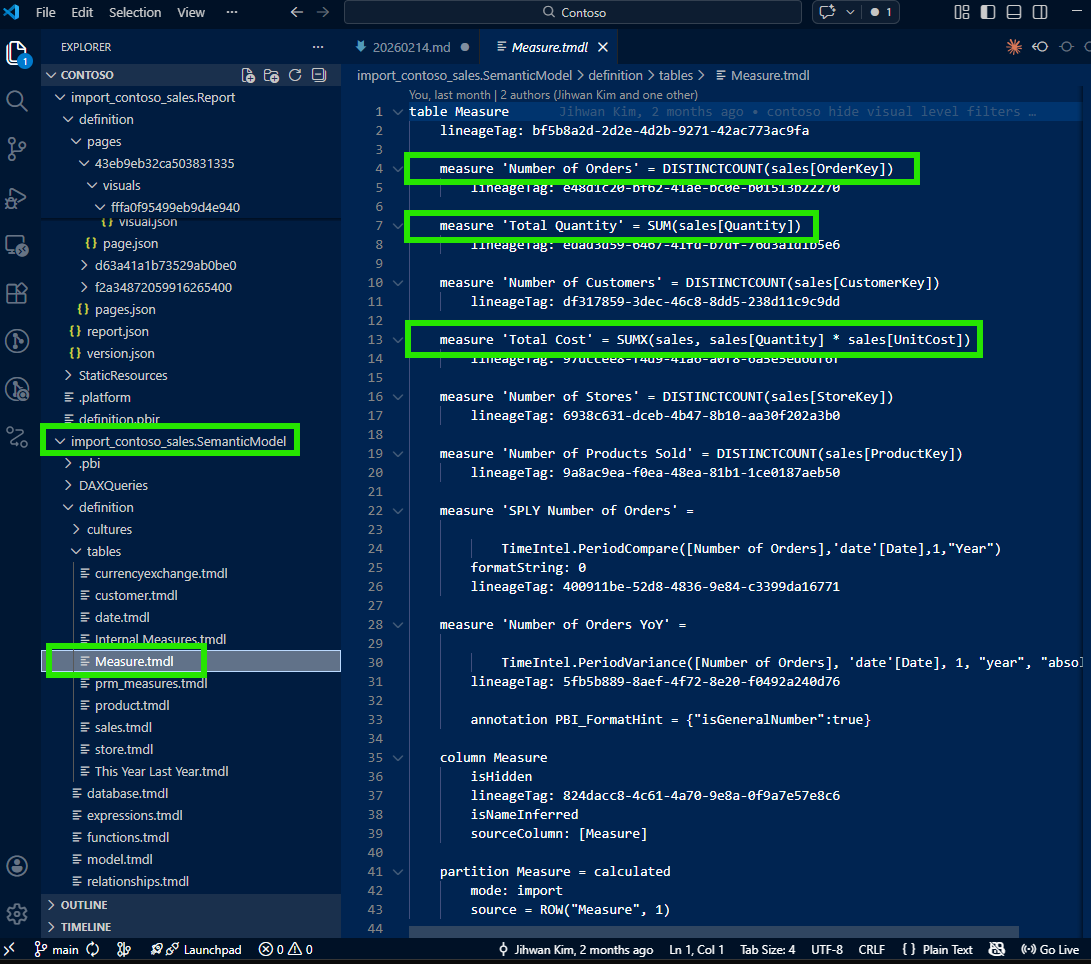
Task: Open the Source Control view icon
Action: (x=17, y=148)
